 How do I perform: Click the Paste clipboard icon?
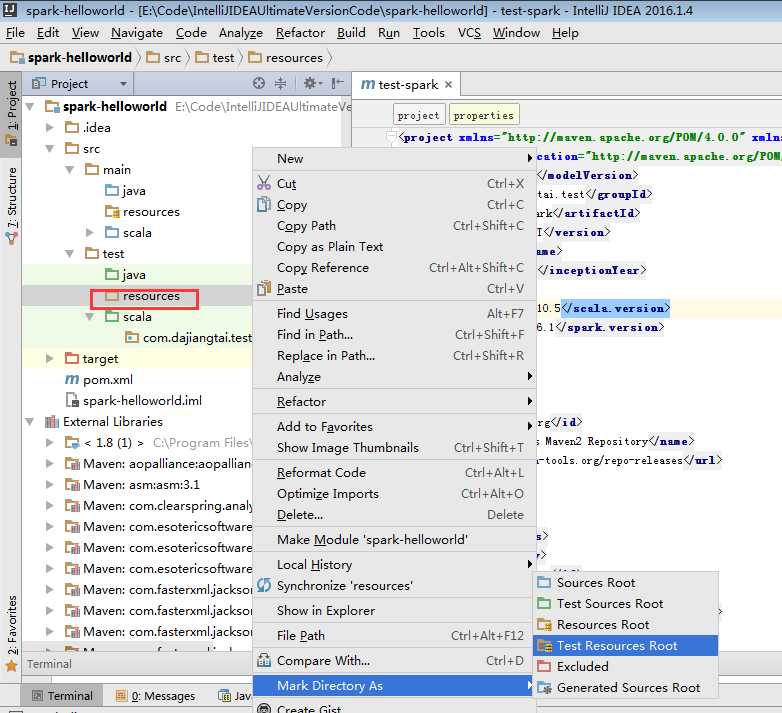[264, 288]
